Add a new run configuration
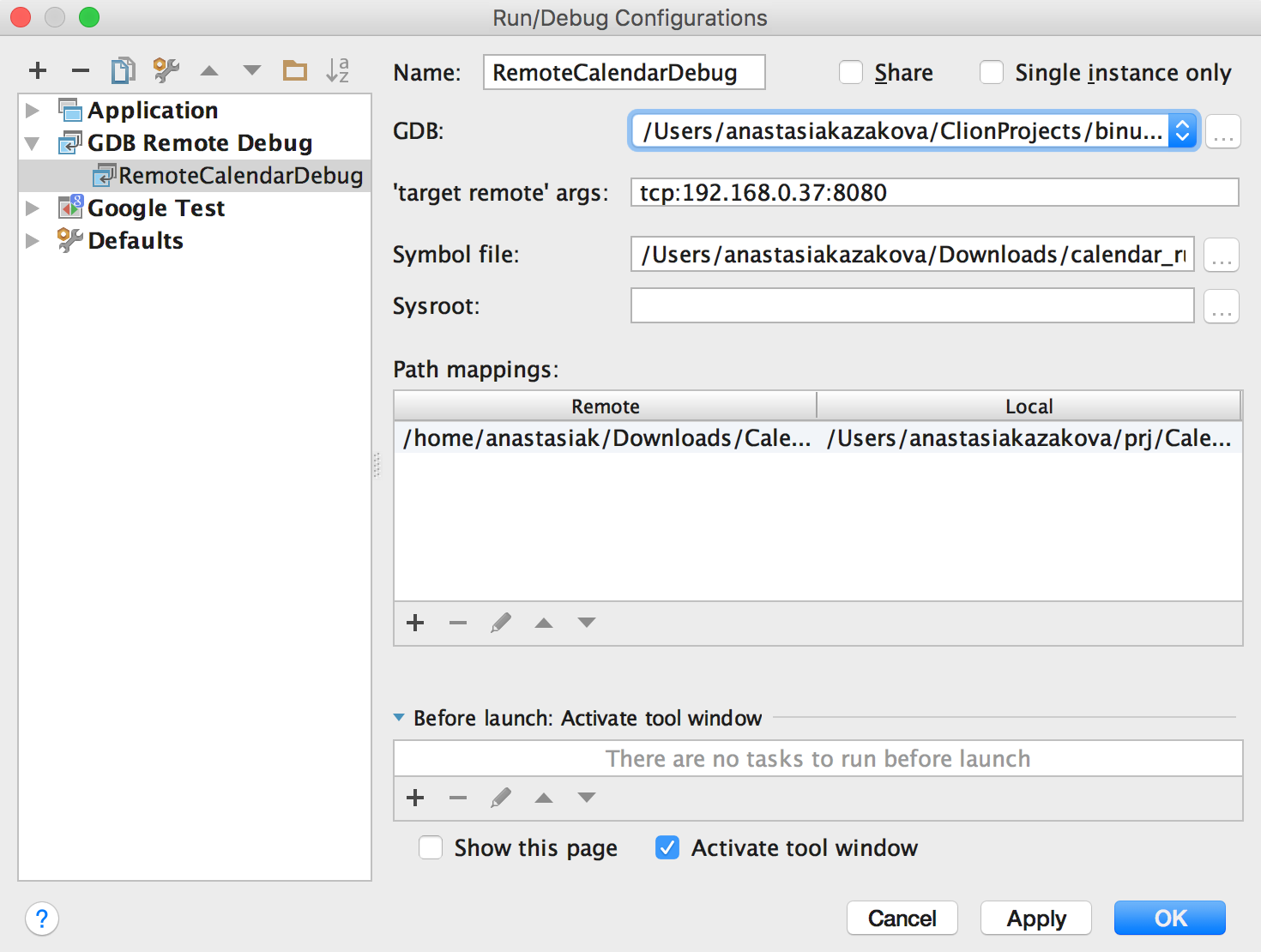Image resolution: width=1261 pixels, height=952 pixels. click(x=38, y=70)
